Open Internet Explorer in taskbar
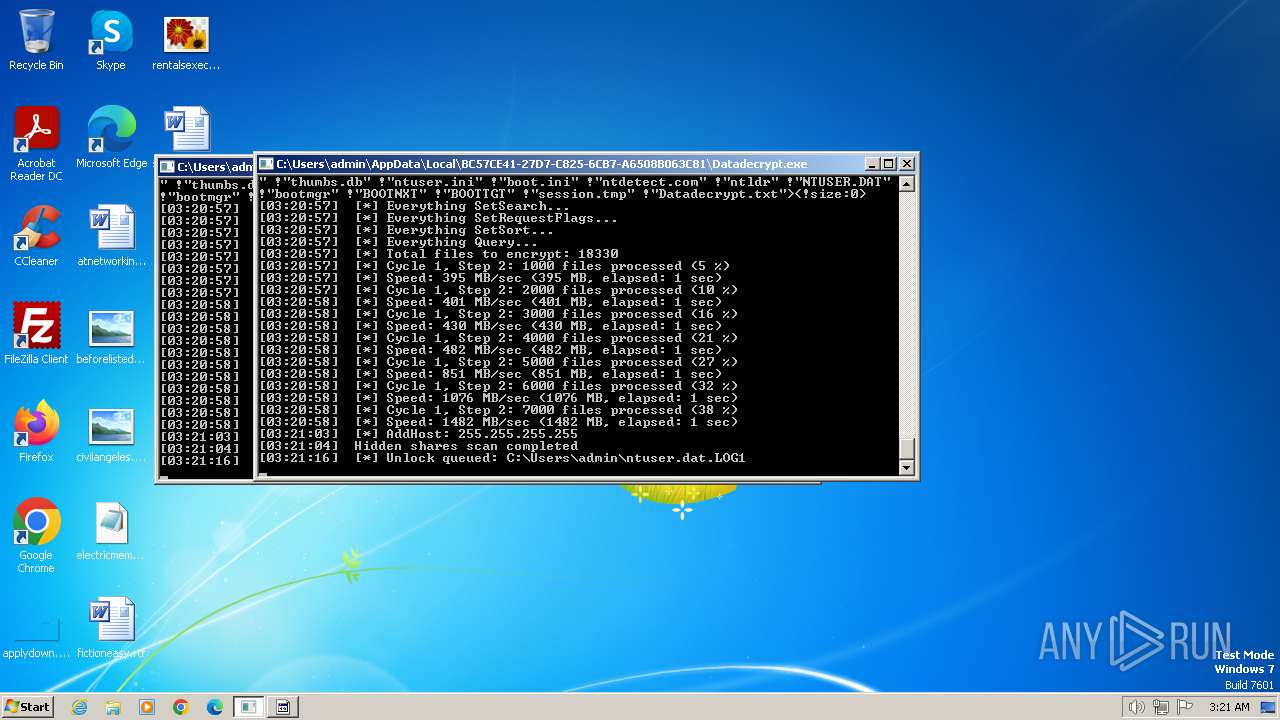Image resolution: width=1280 pixels, height=720 pixels. click(79, 707)
